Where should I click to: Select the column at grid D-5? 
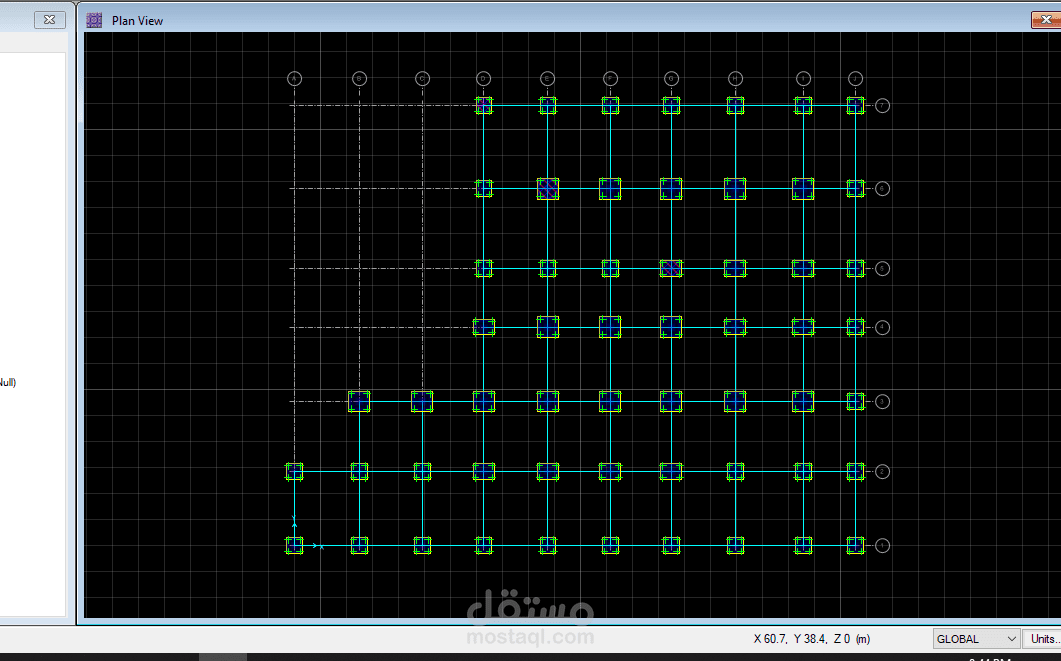click(x=483, y=269)
